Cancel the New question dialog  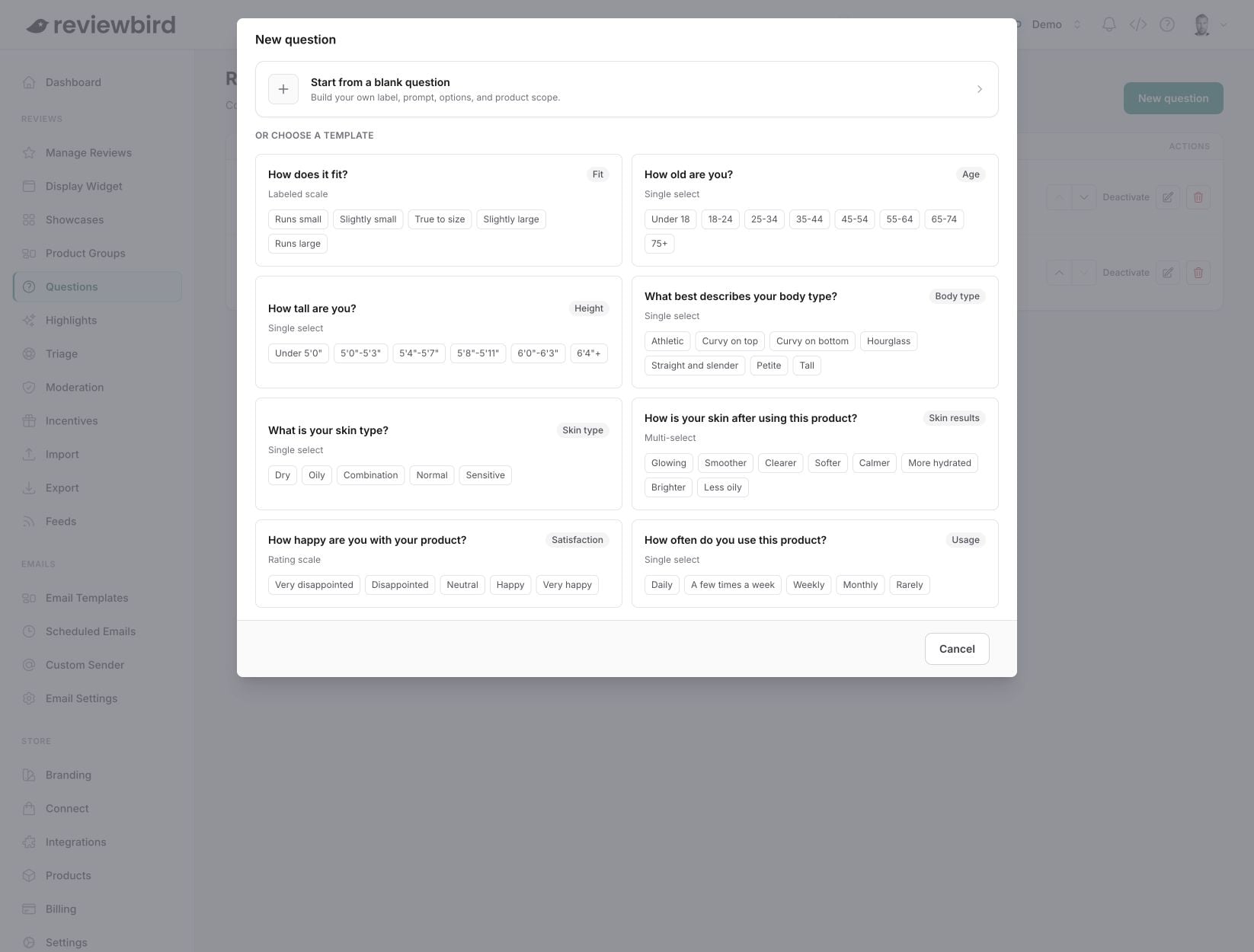point(957,649)
